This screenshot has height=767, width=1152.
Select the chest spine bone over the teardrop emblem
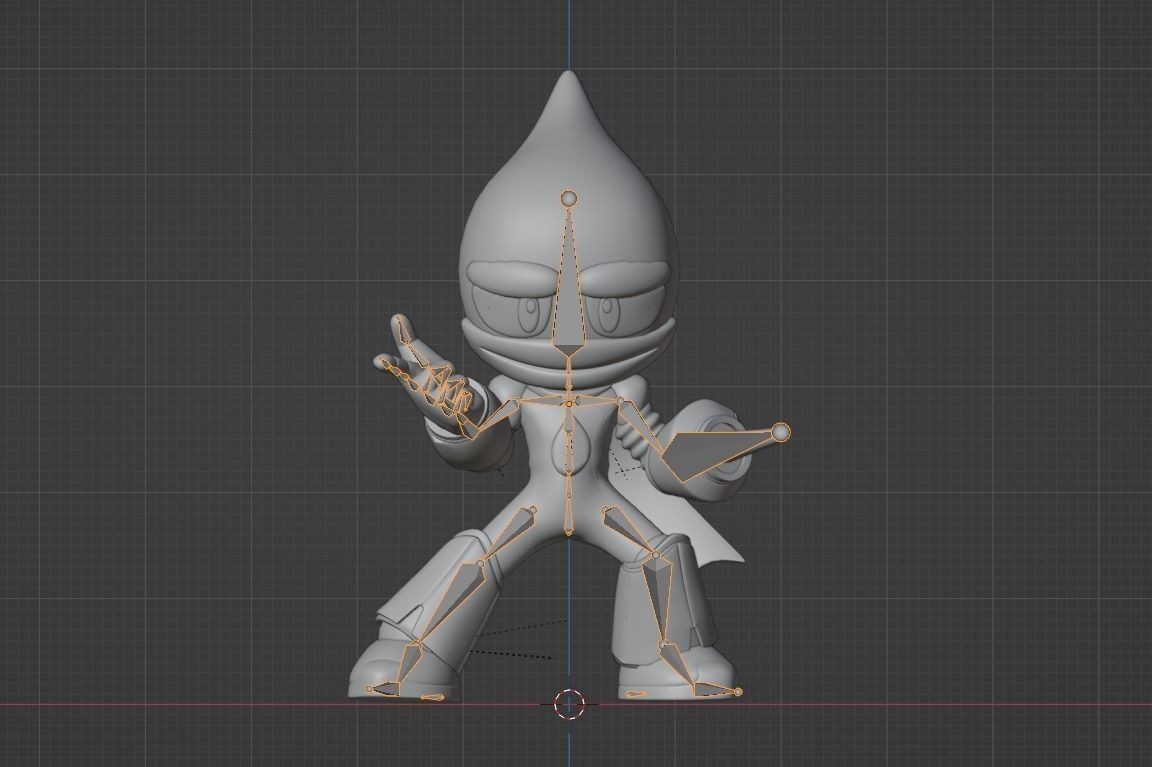(568, 453)
